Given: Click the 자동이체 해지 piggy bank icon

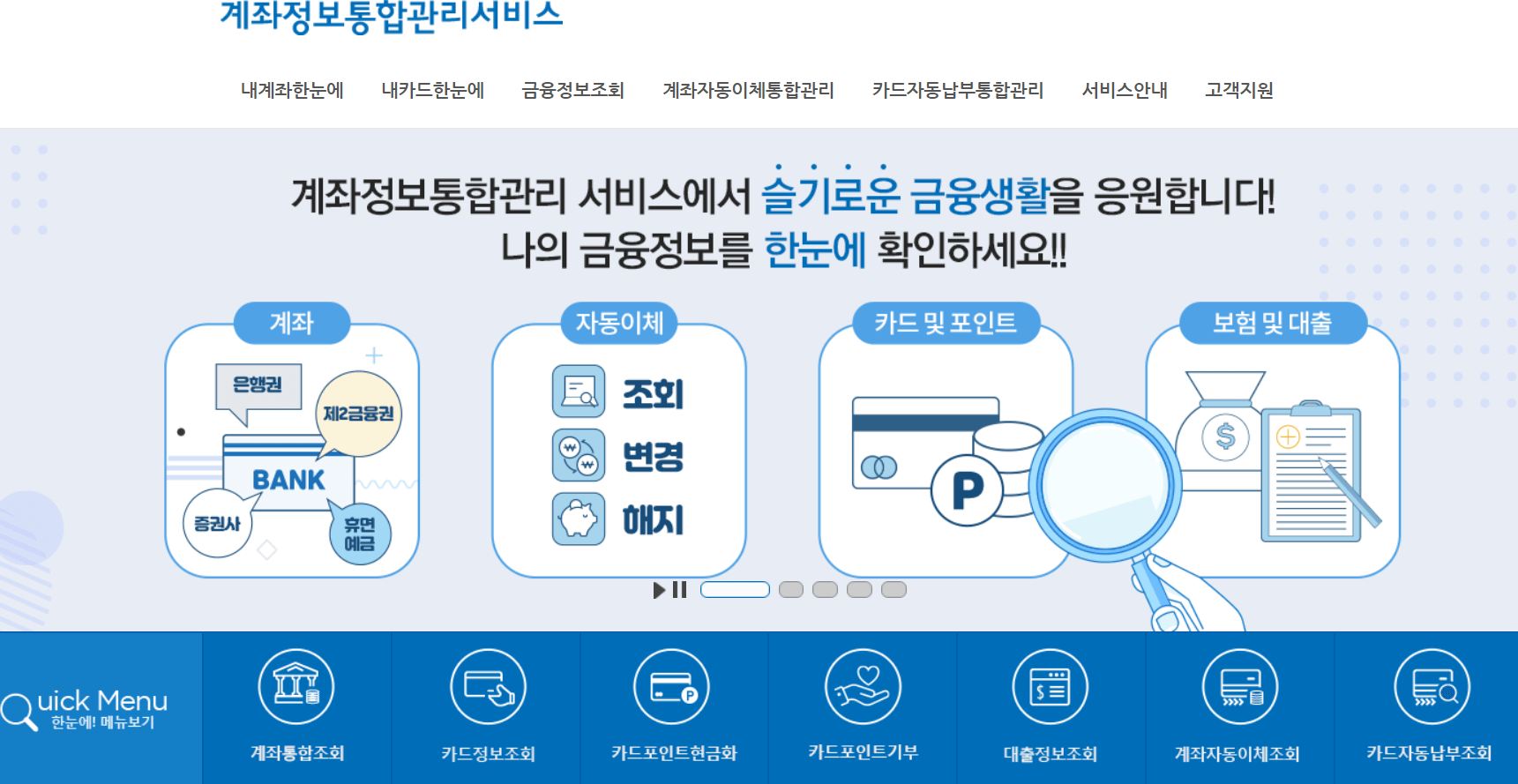Looking at the screenshot, I should tap(579, 519).
